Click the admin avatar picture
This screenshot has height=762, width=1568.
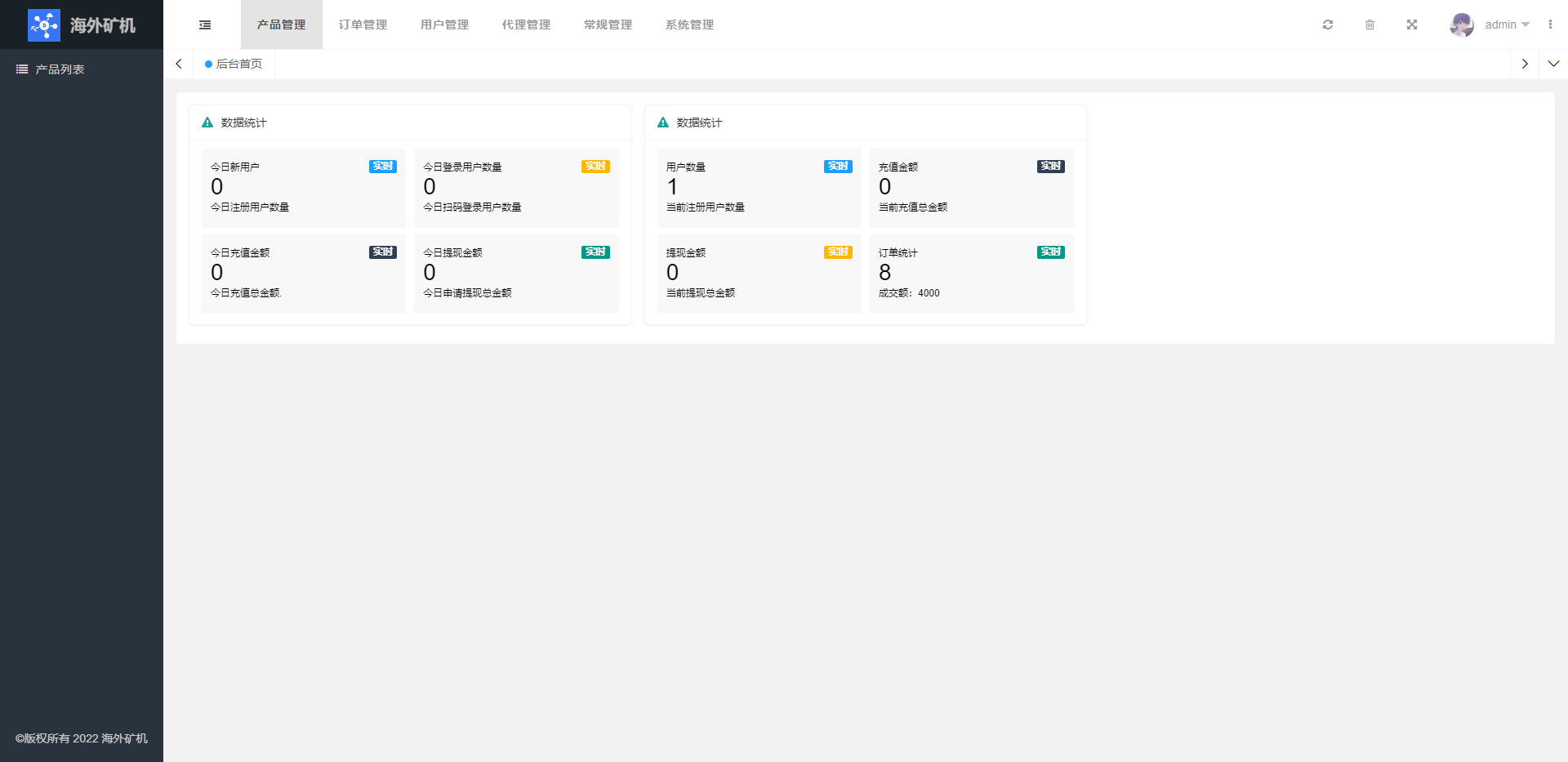click(x=1462, y=25)
